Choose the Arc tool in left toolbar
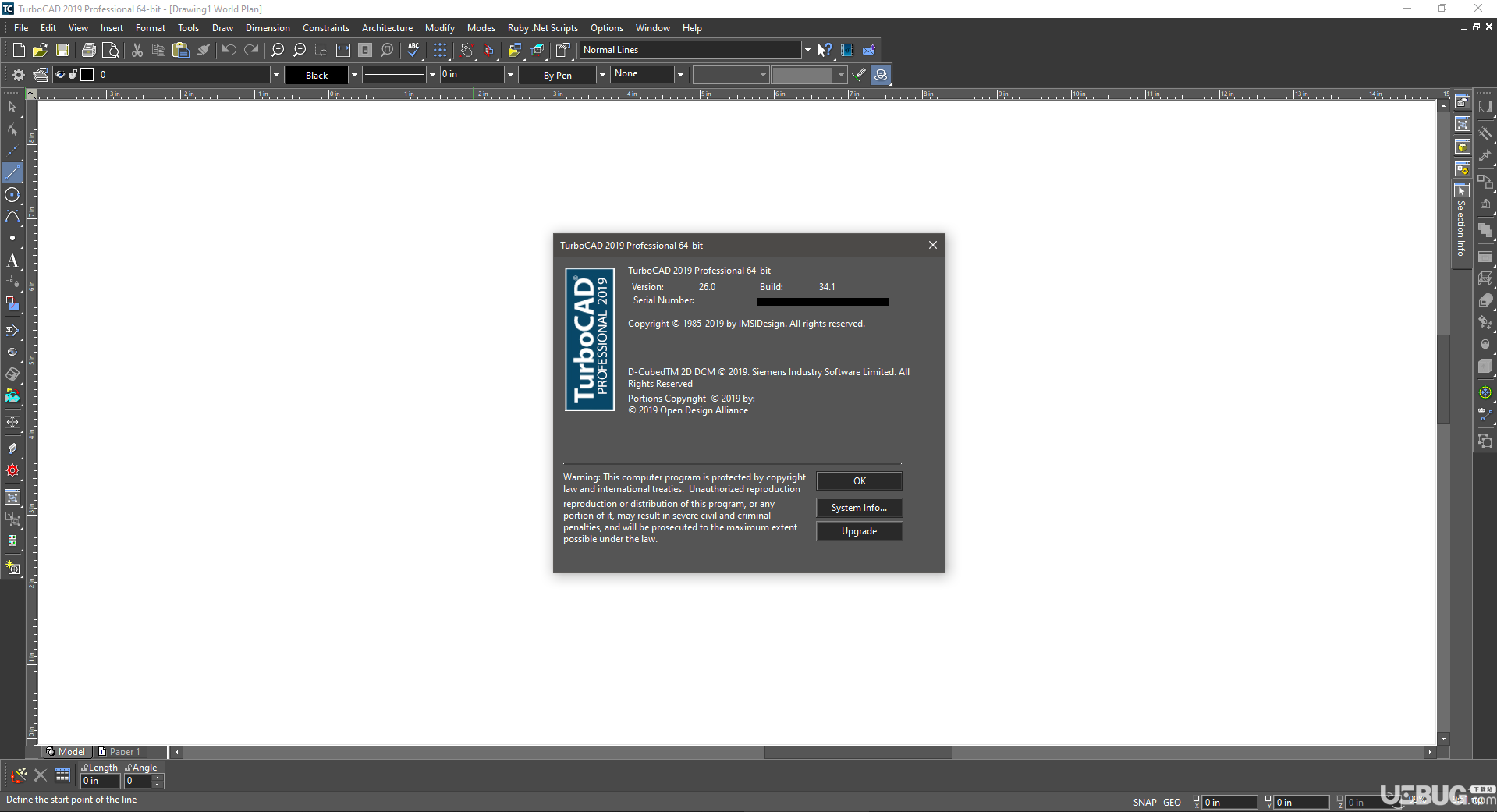The height and width of the screenshot is (812, 1497). (12, 217)
